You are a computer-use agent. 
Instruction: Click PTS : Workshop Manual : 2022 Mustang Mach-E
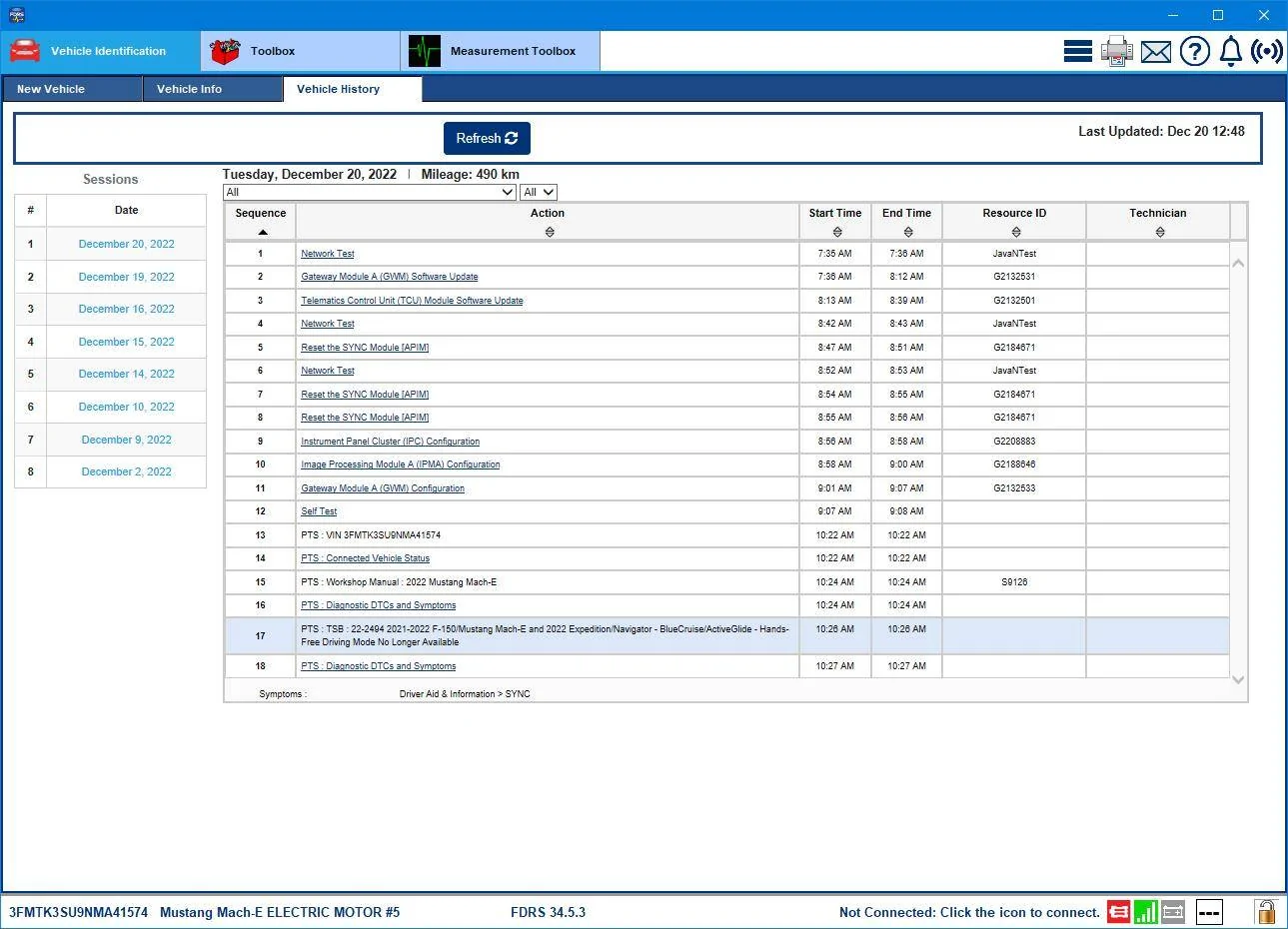(399, 582)
